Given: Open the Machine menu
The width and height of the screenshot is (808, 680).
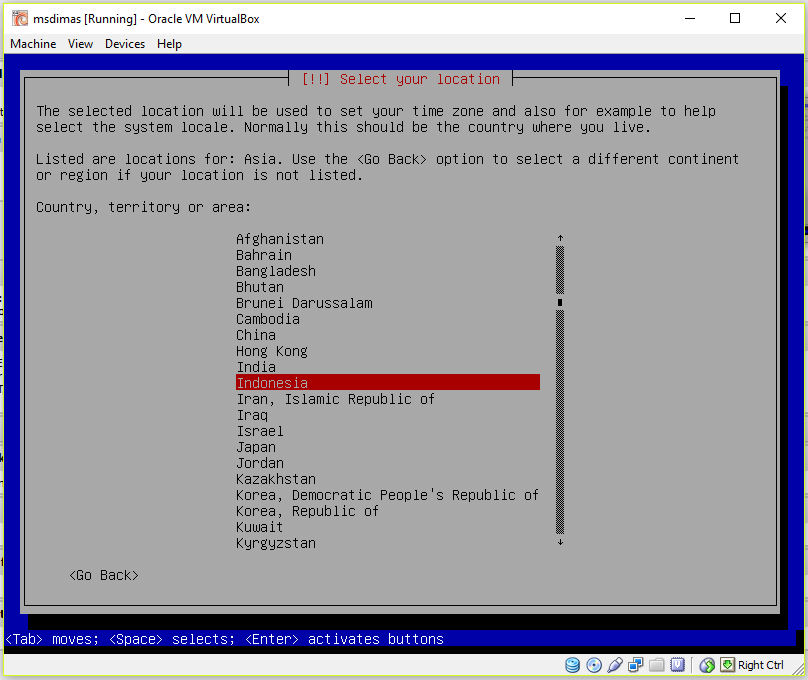Looking at the screenshot, I should (33, 44).
